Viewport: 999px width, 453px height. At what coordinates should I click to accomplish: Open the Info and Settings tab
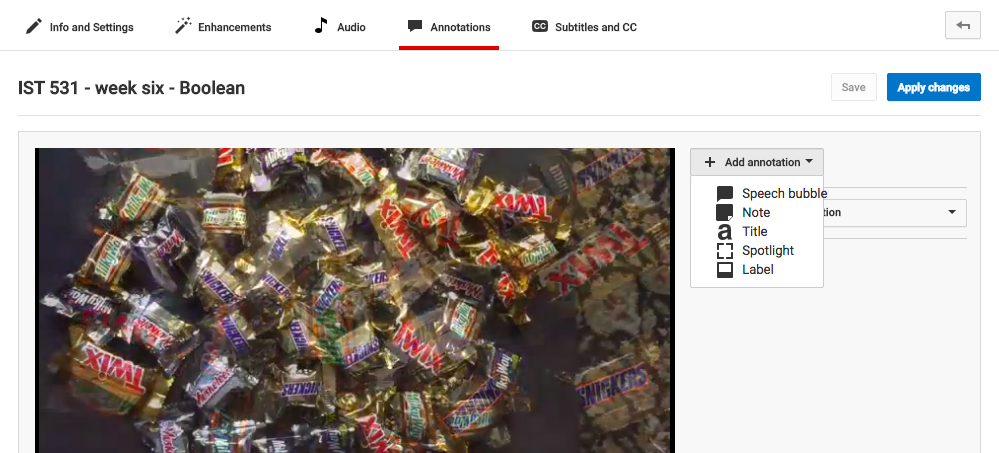[80, 27]
